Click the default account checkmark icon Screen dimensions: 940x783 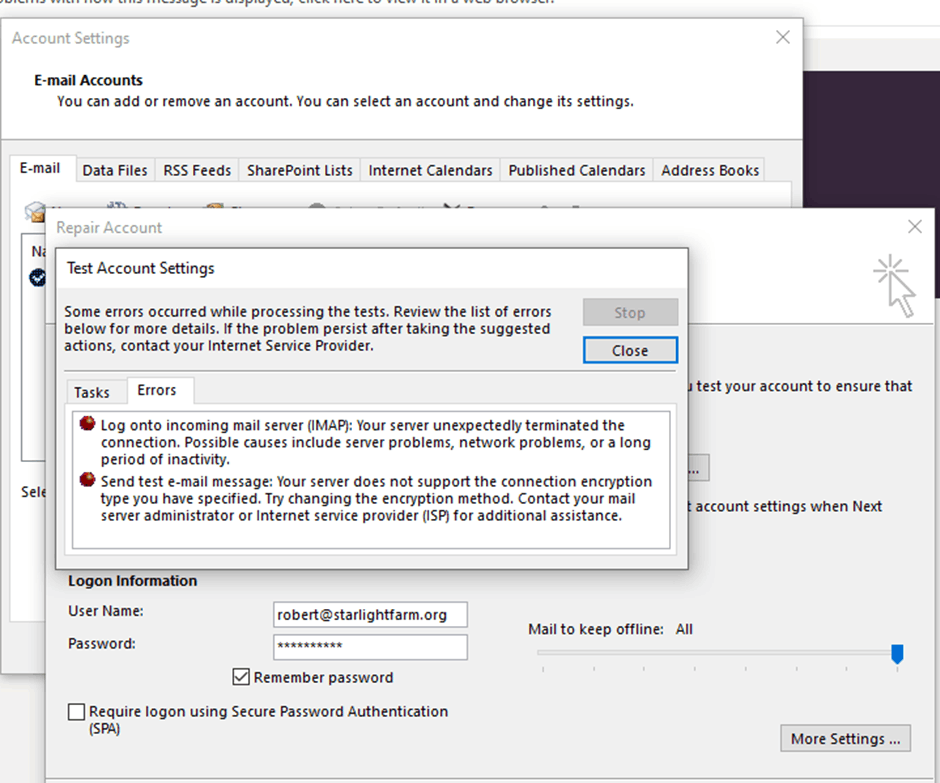38,278
